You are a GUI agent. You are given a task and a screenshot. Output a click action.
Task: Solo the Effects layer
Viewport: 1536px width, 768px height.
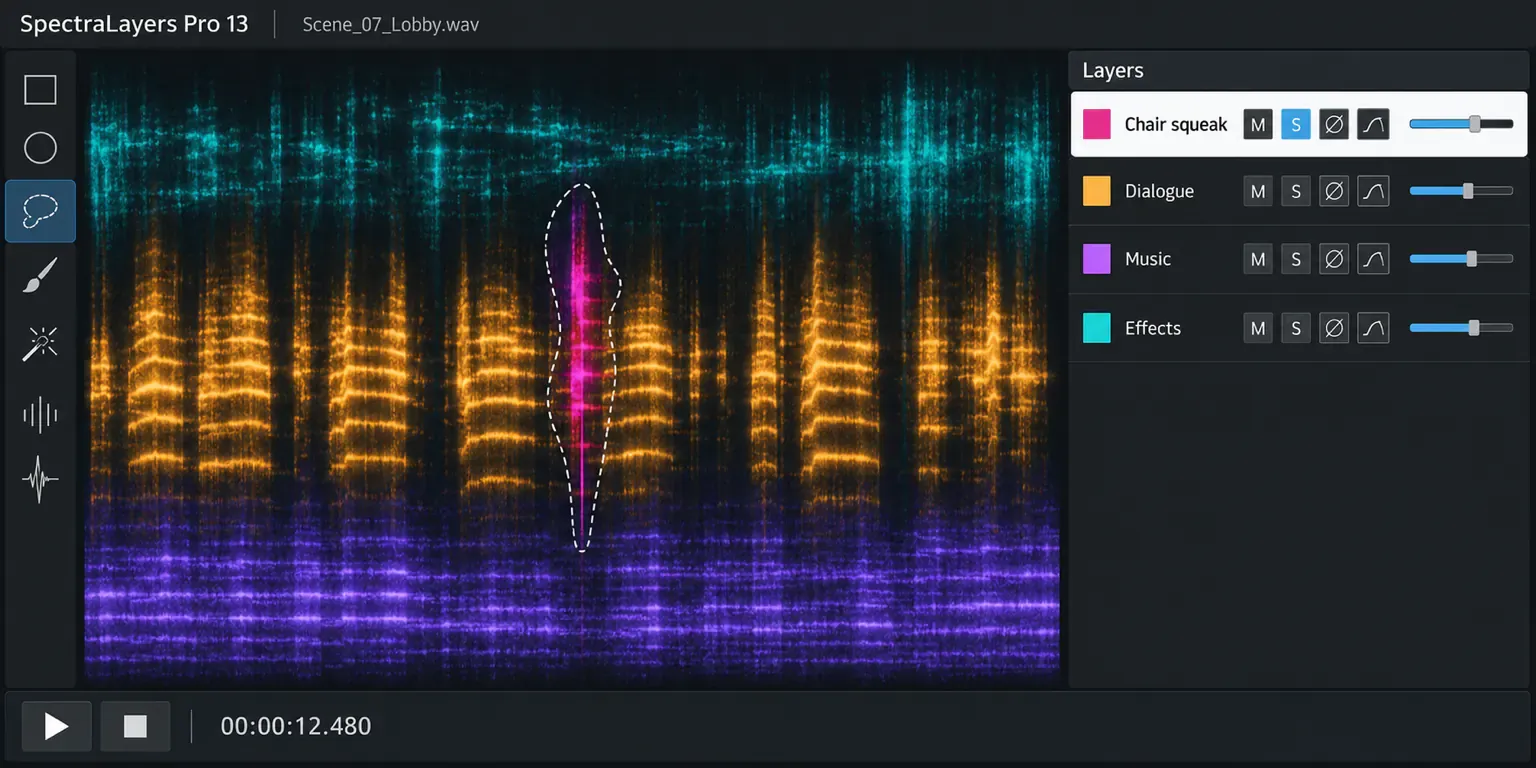(x=1296, y=328)
